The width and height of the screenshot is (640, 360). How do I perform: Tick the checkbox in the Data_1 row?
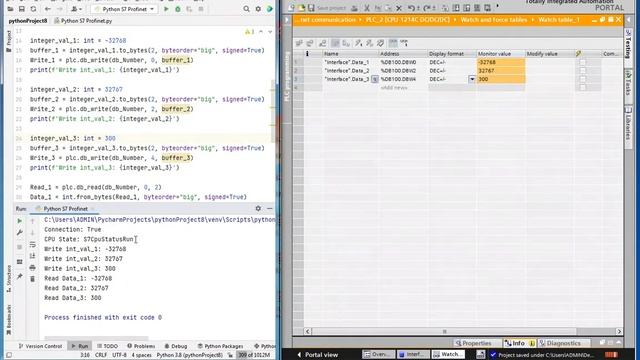coord(582,62)
